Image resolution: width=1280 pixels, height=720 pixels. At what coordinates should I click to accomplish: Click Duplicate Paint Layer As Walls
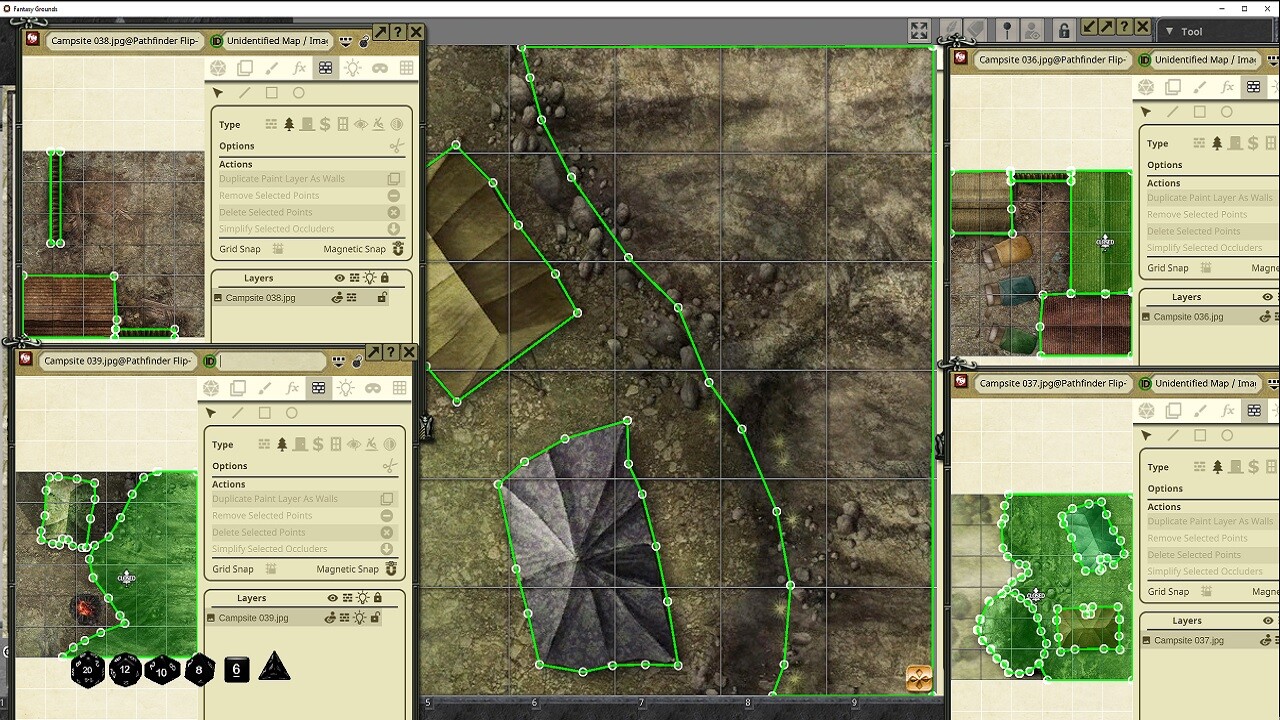(300, 178)
